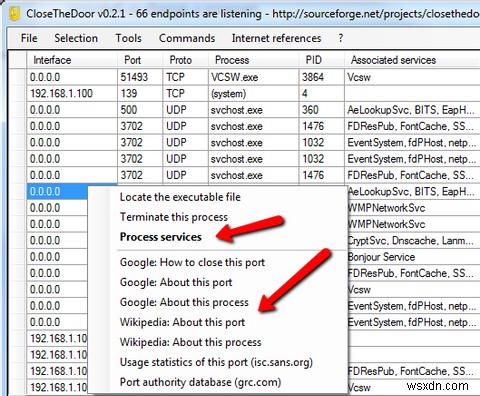Viewport: 480px width, 396px height.
Task: Click the PID 4 cell
Action: pyautogui.click(x=322, y=94)
